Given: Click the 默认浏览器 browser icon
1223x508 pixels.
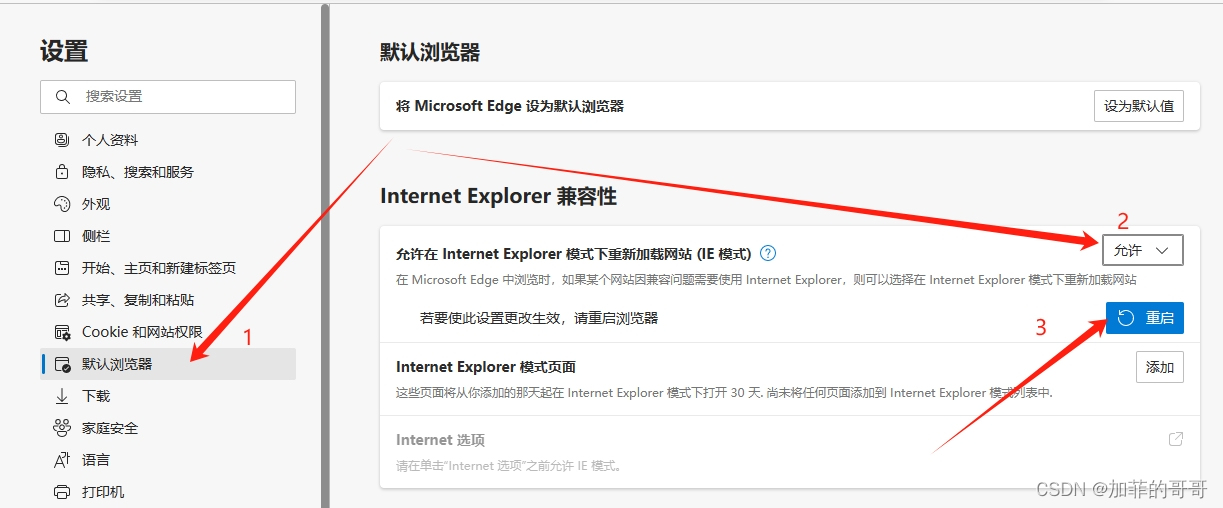Looking at the screenshot, I should pos(62,364).
